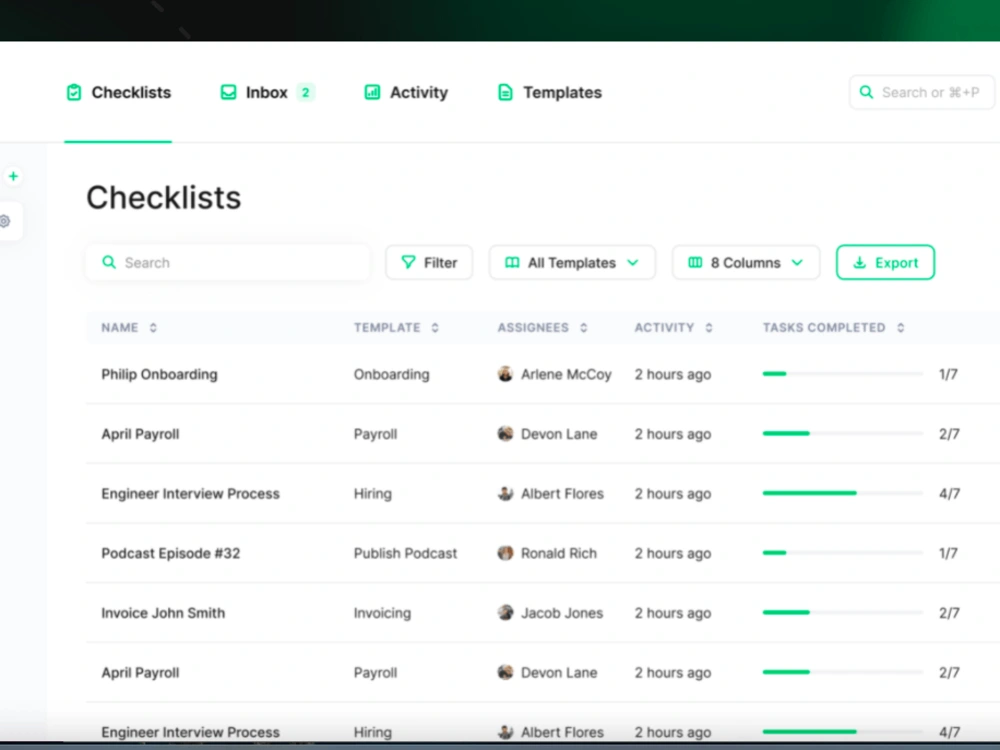Click the Invoice John Smith progress bar
Screen dimensions: 1000x750
click(x=842, y=612)
